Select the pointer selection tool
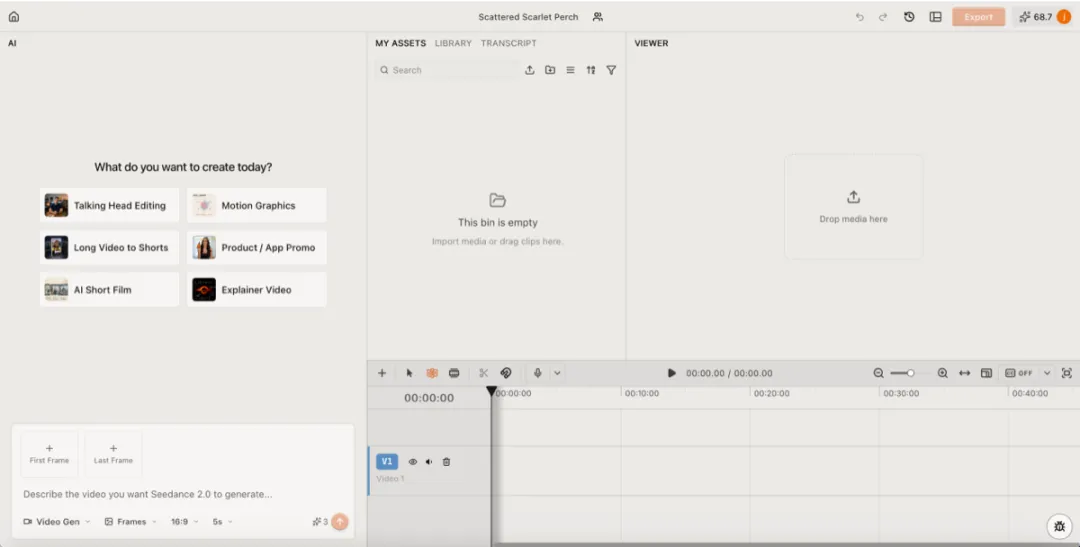This screenshot has height=547, width=1080. [x=409, y=373]
